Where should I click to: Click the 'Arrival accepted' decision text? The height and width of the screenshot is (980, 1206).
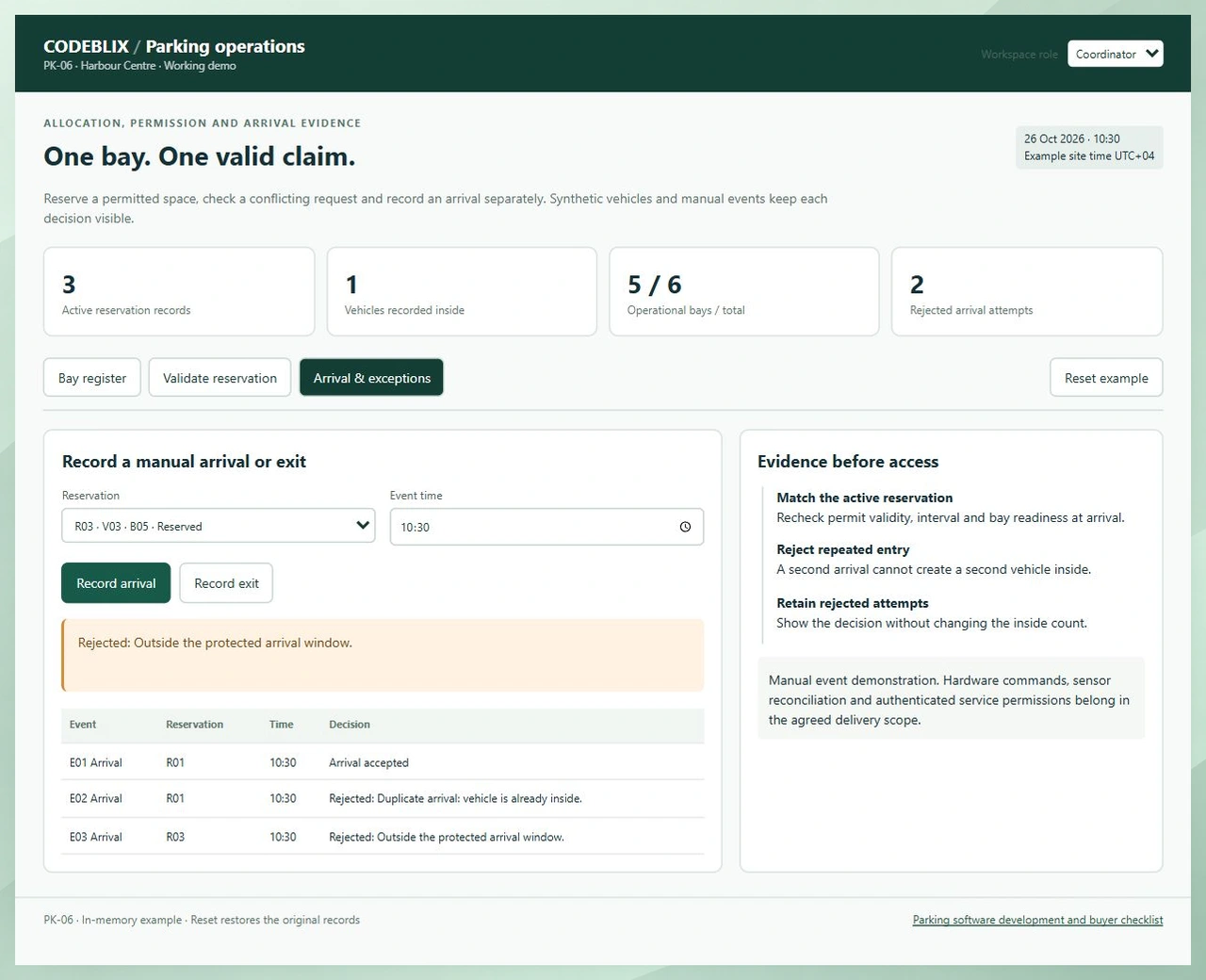pyautogui.click(x=368, y=762)
